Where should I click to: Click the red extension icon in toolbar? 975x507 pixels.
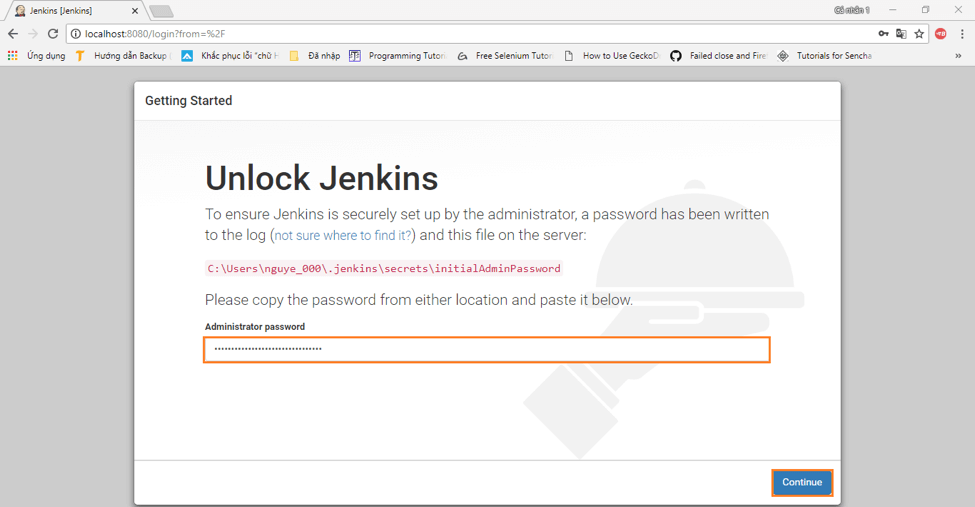(x=941, y=34)
